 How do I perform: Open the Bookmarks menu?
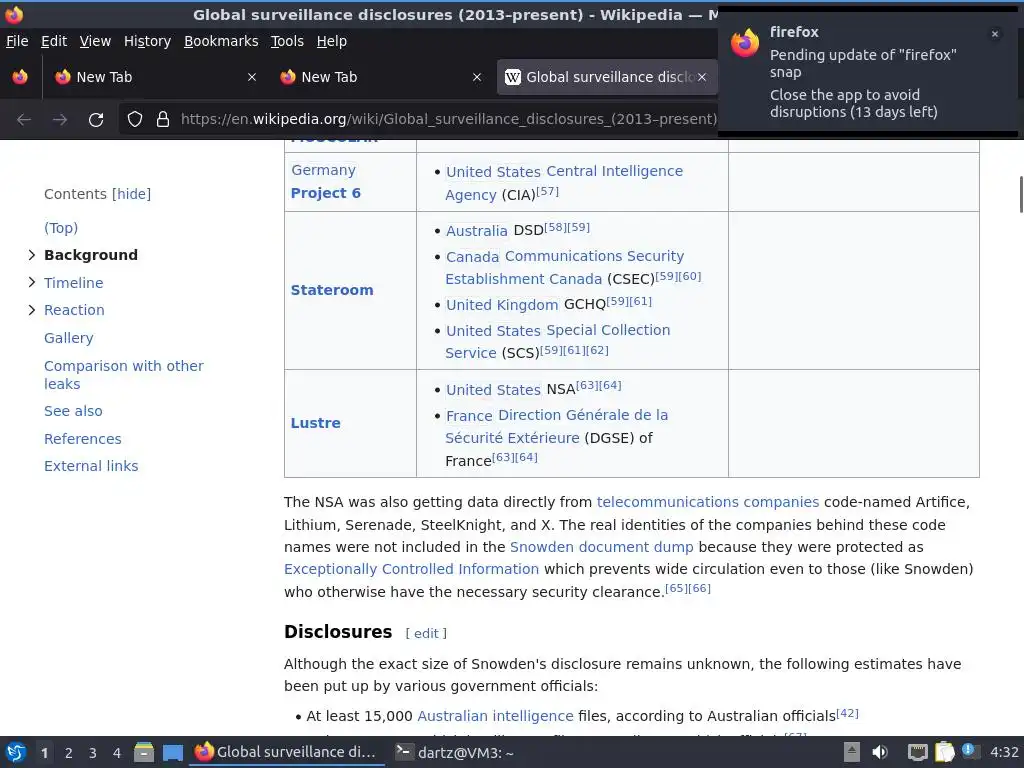tap(221, 41)
